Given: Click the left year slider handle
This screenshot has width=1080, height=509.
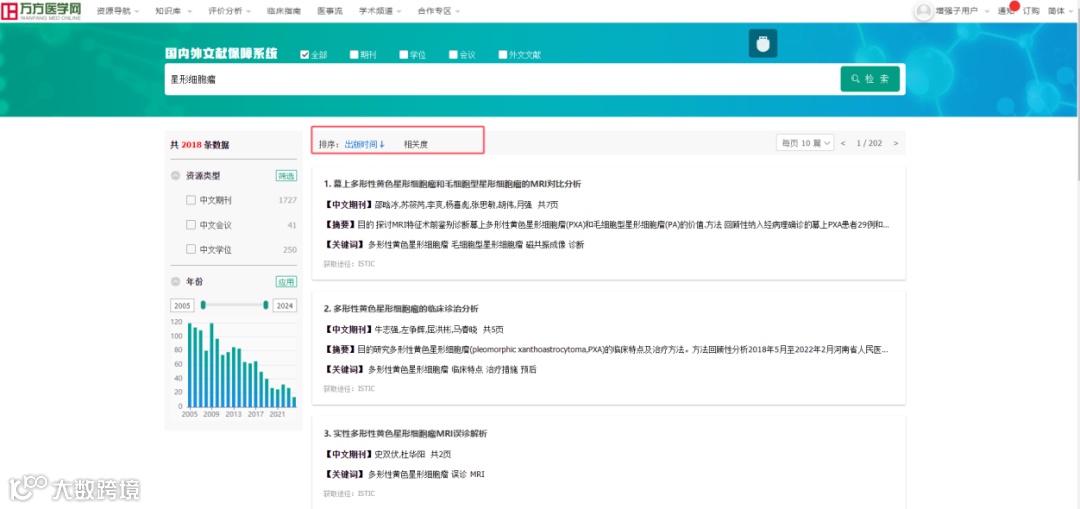Looking at the screenshot, I should click(203, 305).
